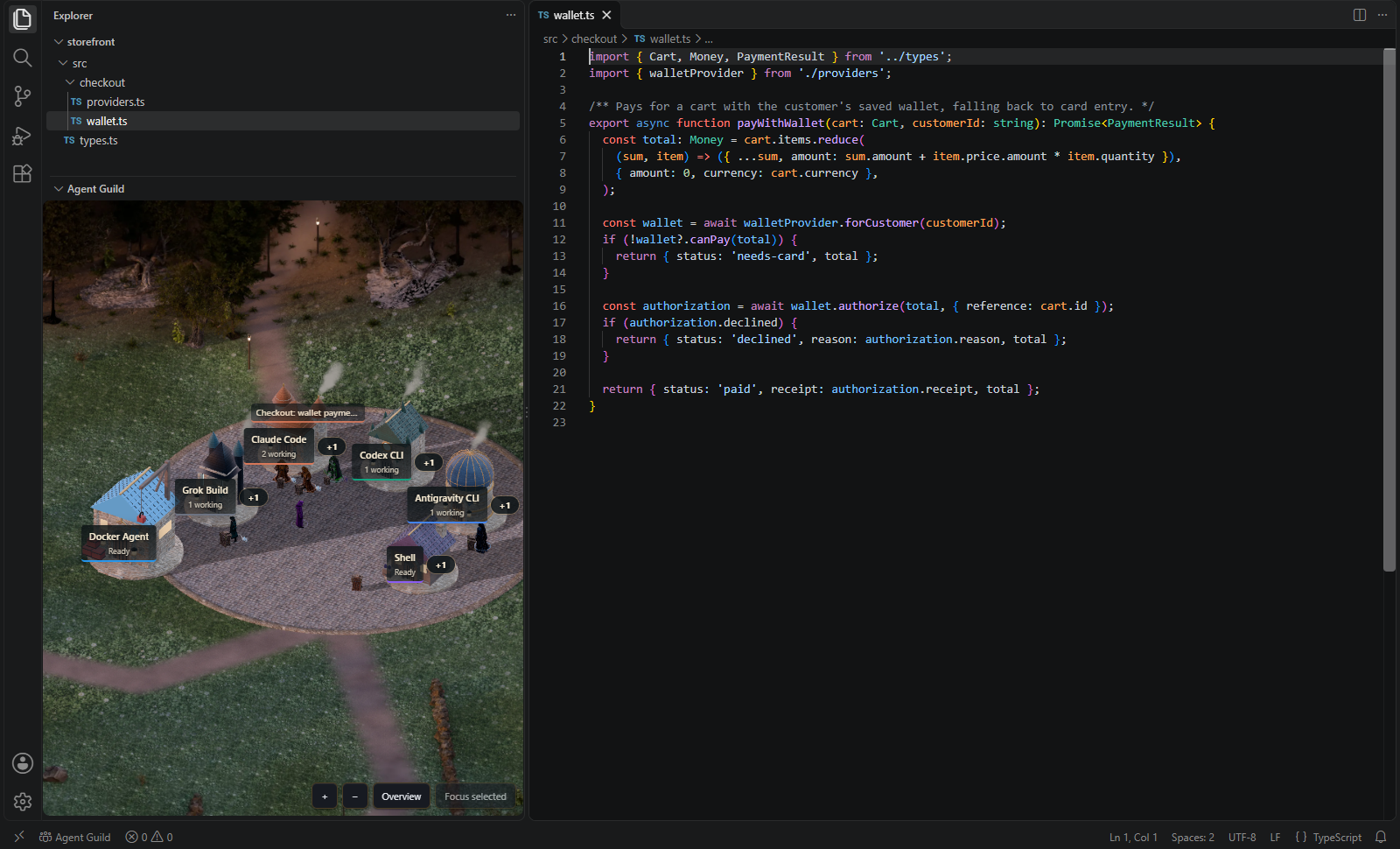Open the Source Control icon
1400x849 pixels.
[x=23, y=96]
